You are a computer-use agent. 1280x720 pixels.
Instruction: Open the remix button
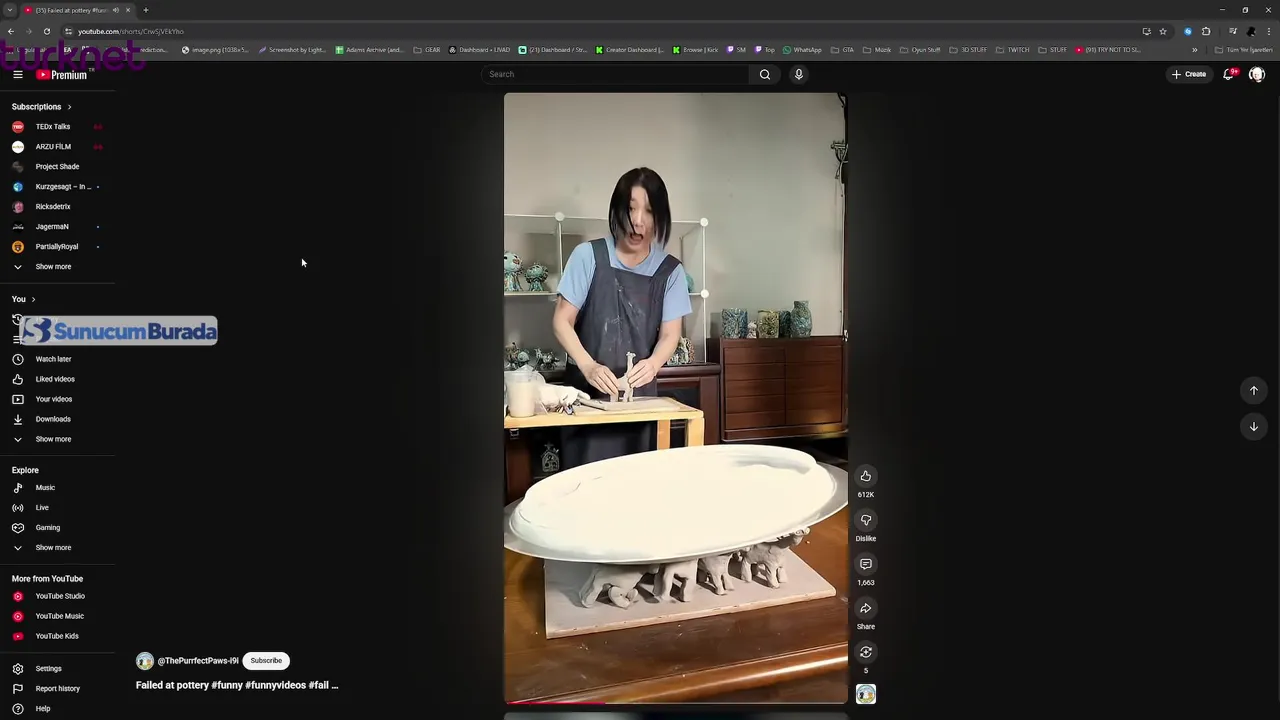[866, 652]
